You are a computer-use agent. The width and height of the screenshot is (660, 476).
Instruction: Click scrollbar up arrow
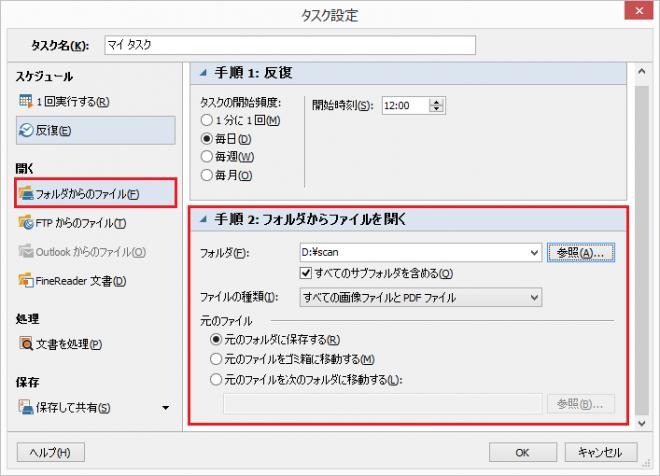[x=641, y=72]
